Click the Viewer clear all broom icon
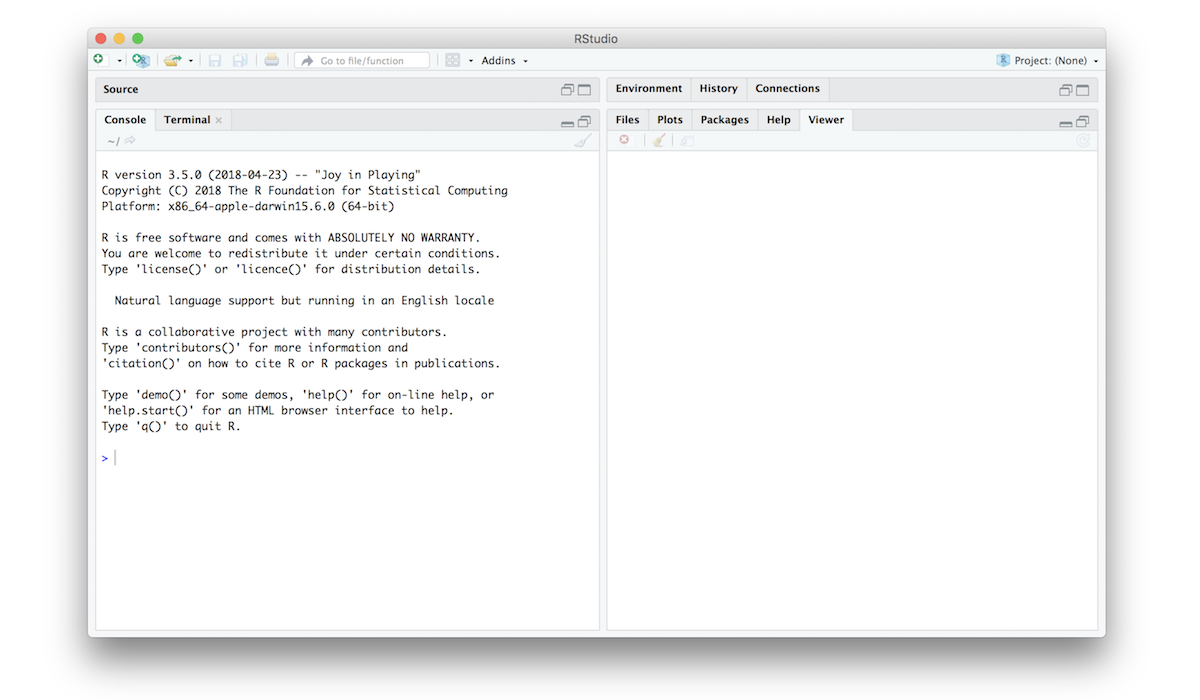 tap(659, 141)
